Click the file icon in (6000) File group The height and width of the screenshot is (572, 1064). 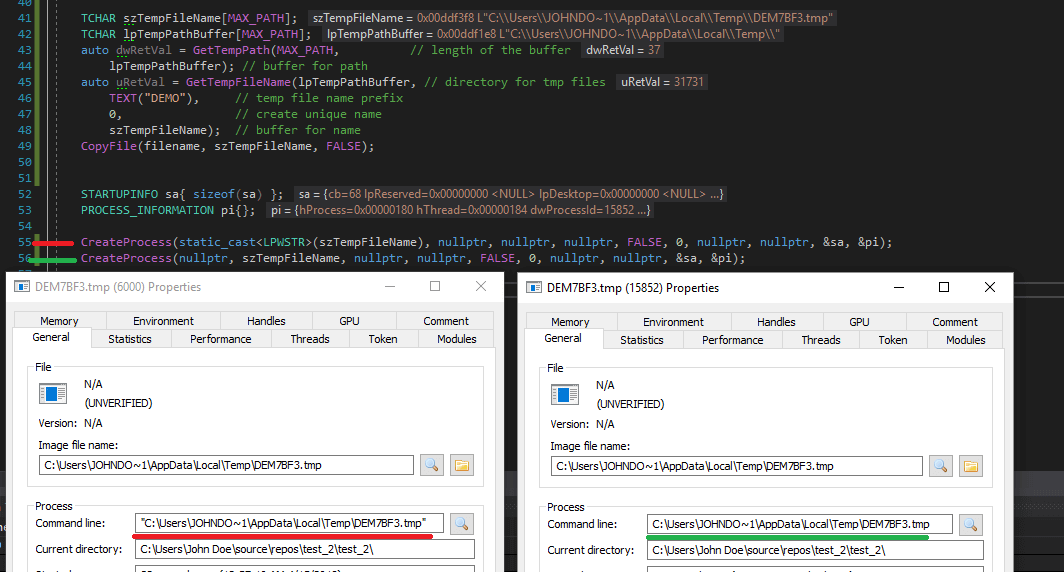coord(53,394)
